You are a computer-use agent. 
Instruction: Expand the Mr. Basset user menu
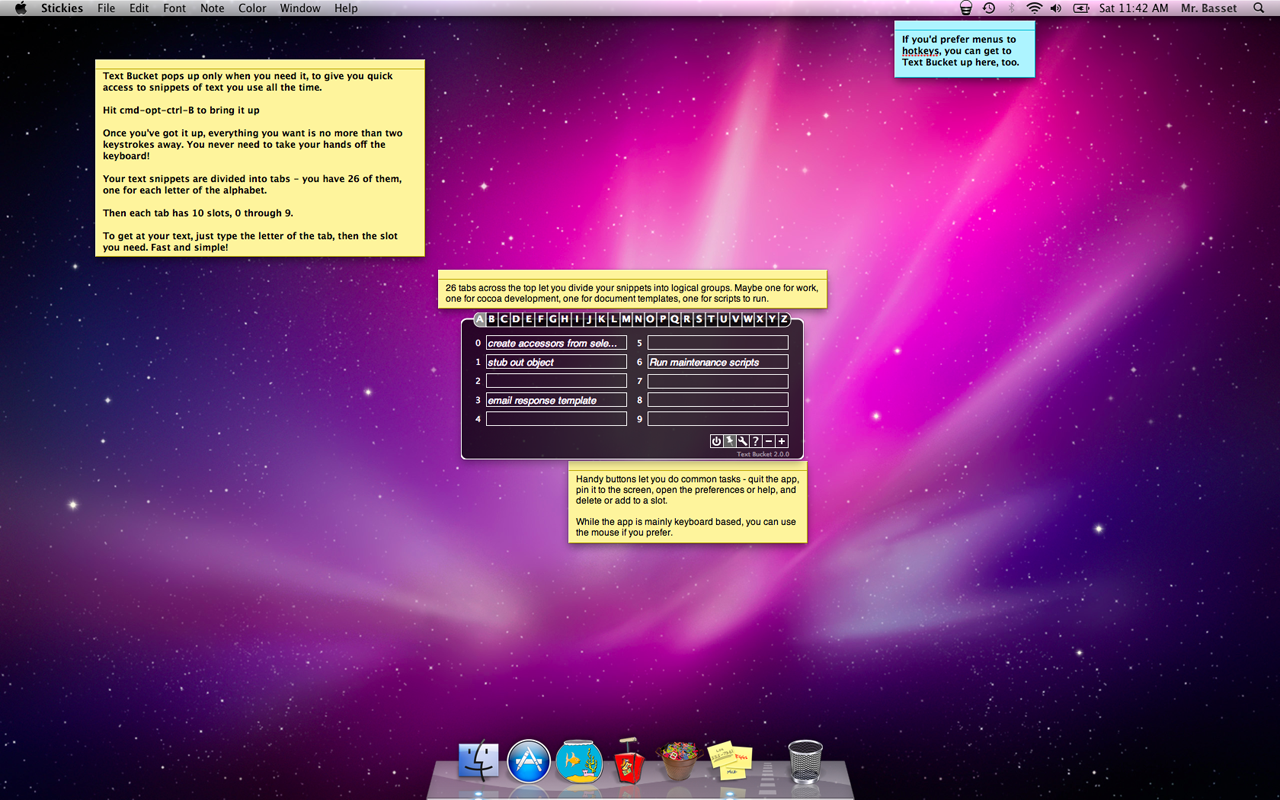[x=1208, y=8]
